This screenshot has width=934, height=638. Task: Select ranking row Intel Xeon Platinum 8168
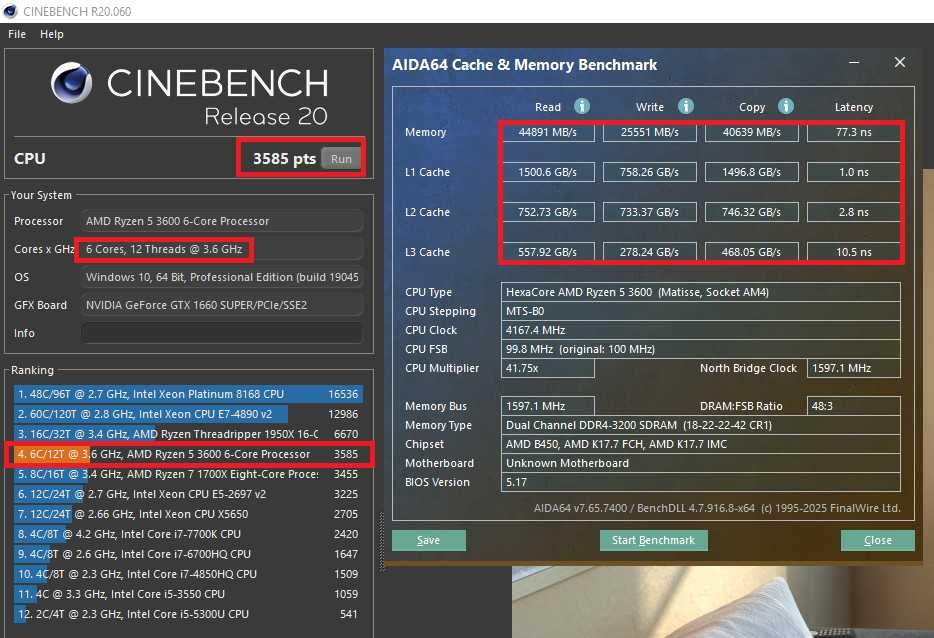tap(188, 394)
